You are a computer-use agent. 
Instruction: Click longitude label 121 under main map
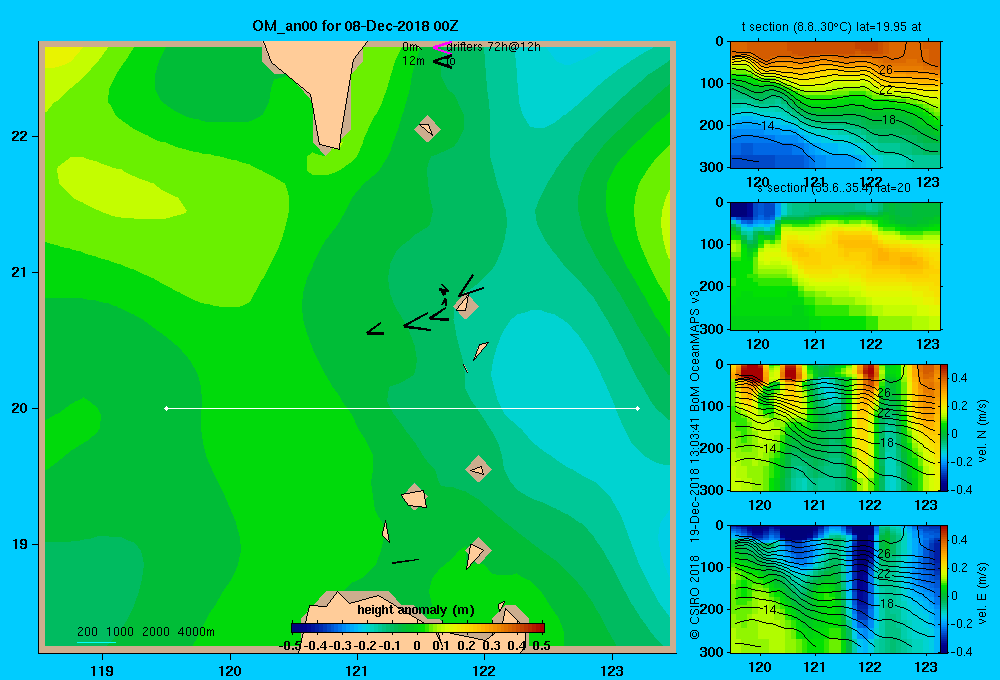coord(357,671)
